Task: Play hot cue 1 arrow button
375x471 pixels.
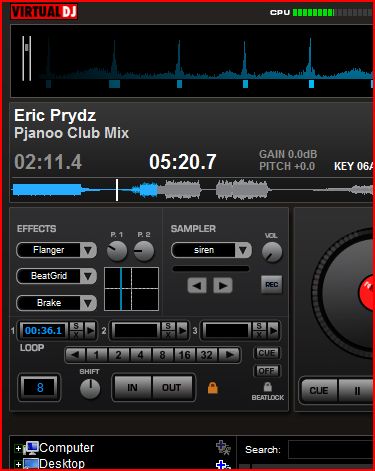Action: 90,330
